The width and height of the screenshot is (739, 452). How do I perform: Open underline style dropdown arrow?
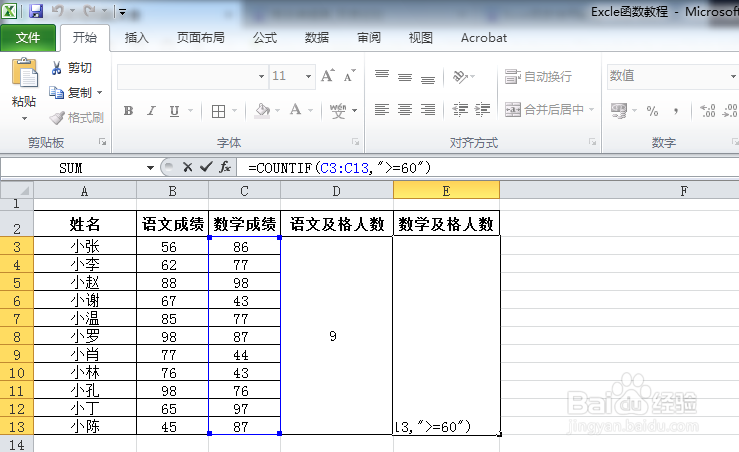point(190,111)
